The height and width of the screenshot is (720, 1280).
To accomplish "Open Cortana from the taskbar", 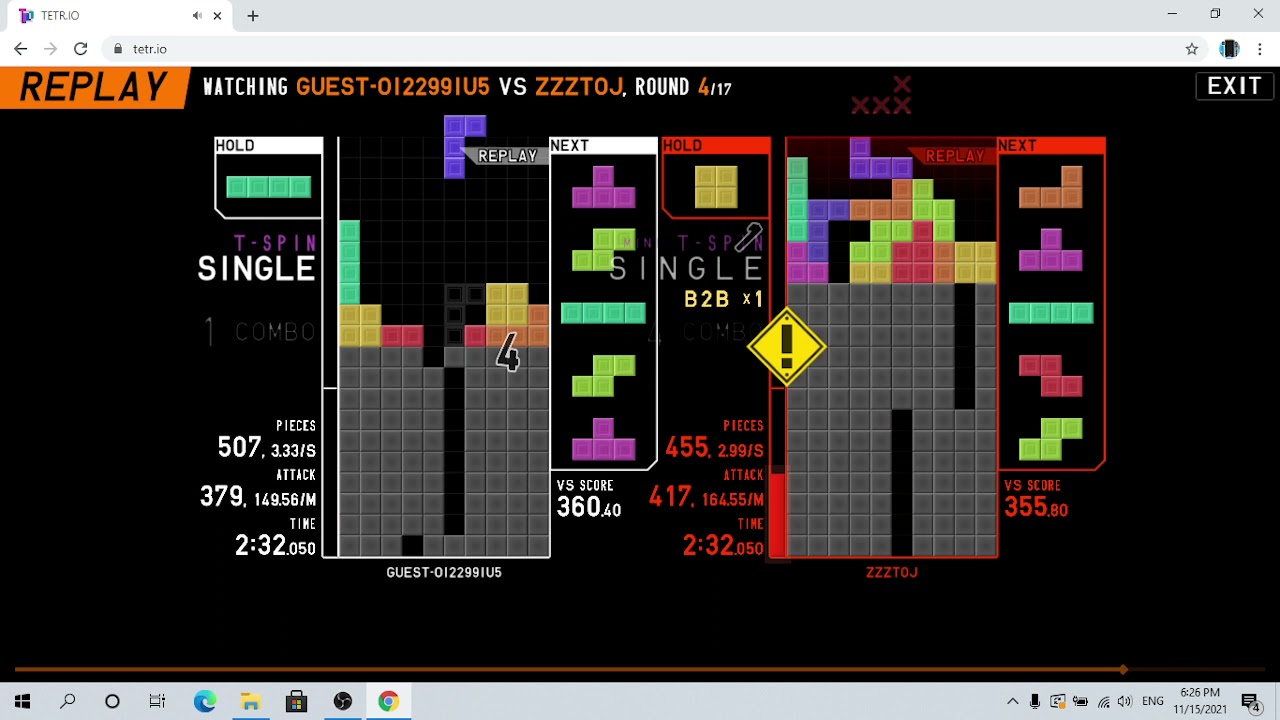I will coord(112,701).
